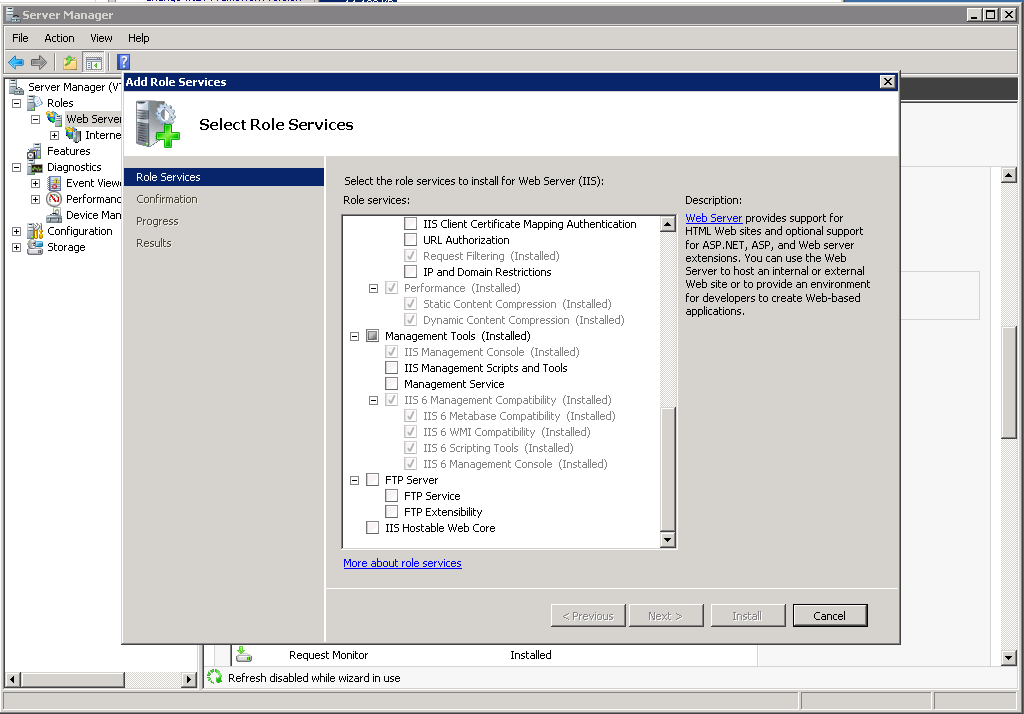
Task: Open the File menu
Action: (x=20, y=38)
